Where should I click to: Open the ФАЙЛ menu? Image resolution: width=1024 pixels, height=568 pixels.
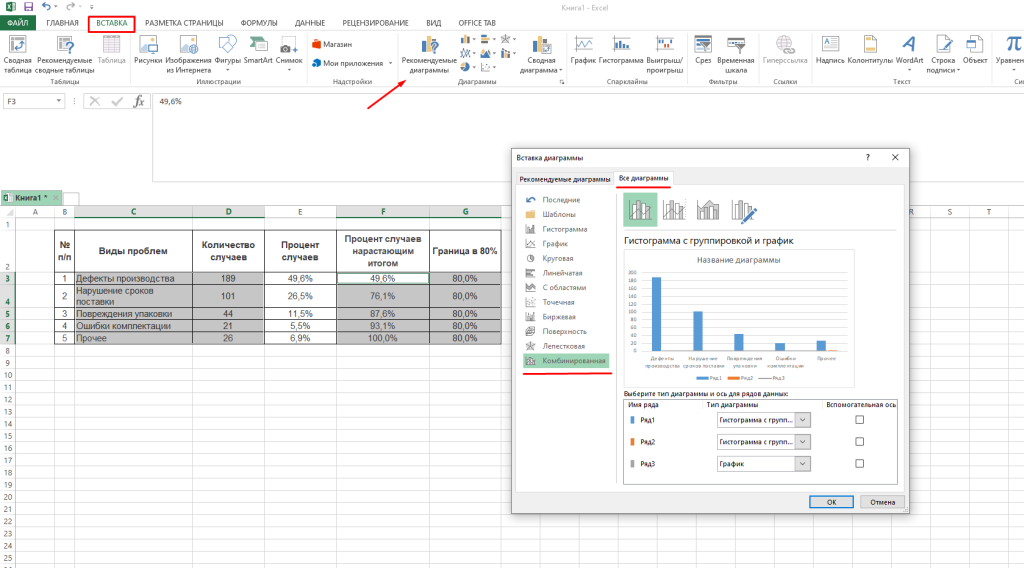click(x=18, y=23)
